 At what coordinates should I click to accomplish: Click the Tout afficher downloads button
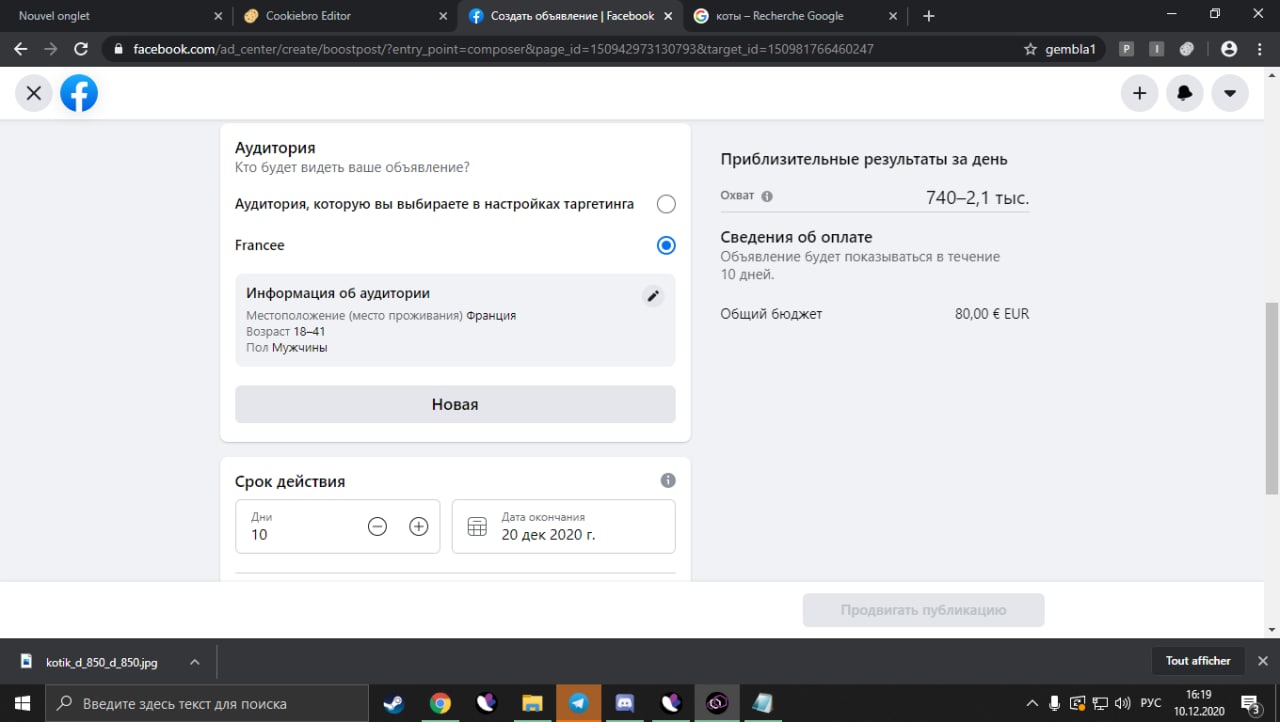[x=1198, y=661]
